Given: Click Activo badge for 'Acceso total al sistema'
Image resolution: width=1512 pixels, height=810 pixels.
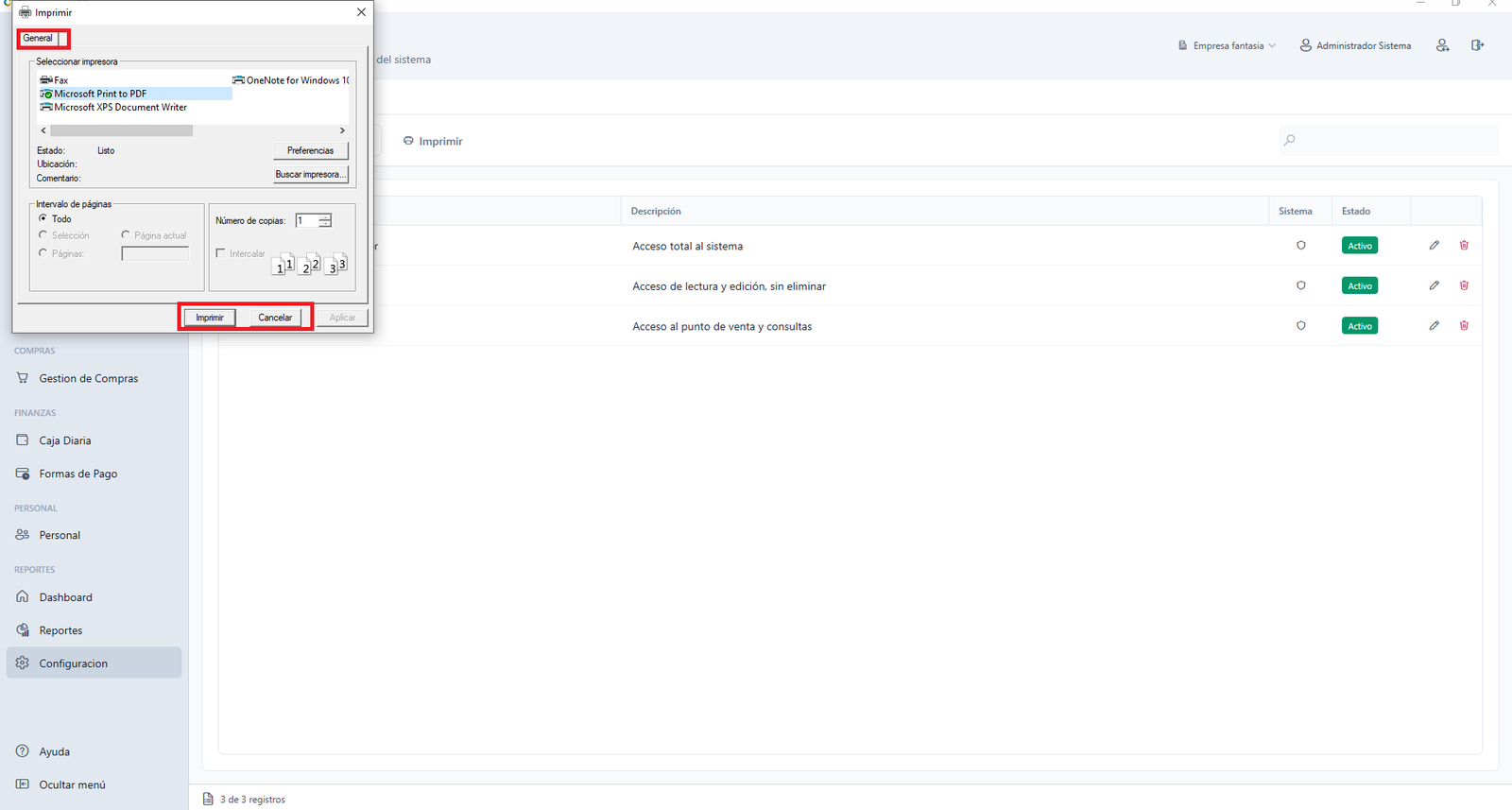Looking at the screenshot, I should 1360,246.
